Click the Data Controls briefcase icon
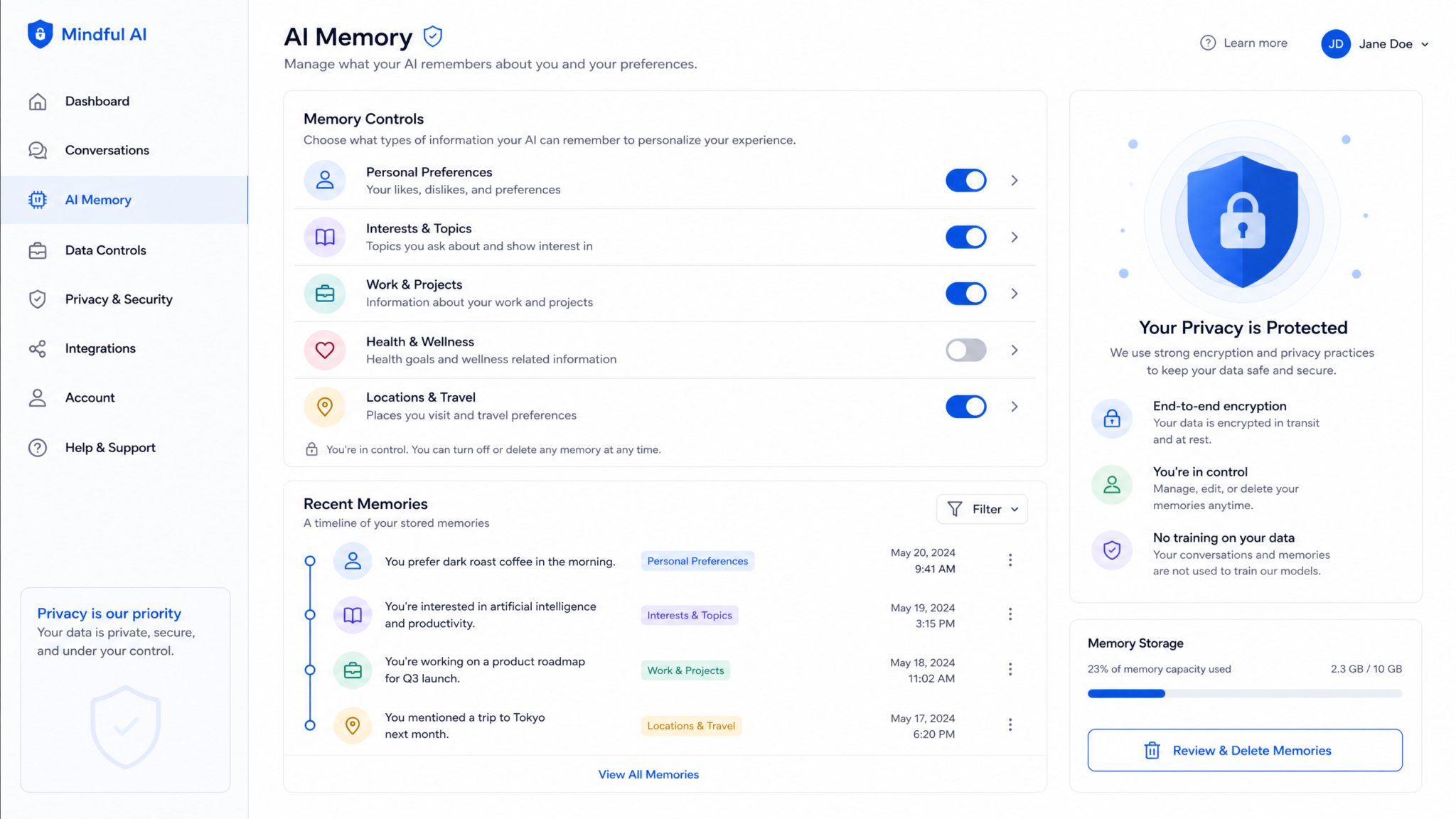The height and width of the screenshot is (819, 1456). (38, 250)
